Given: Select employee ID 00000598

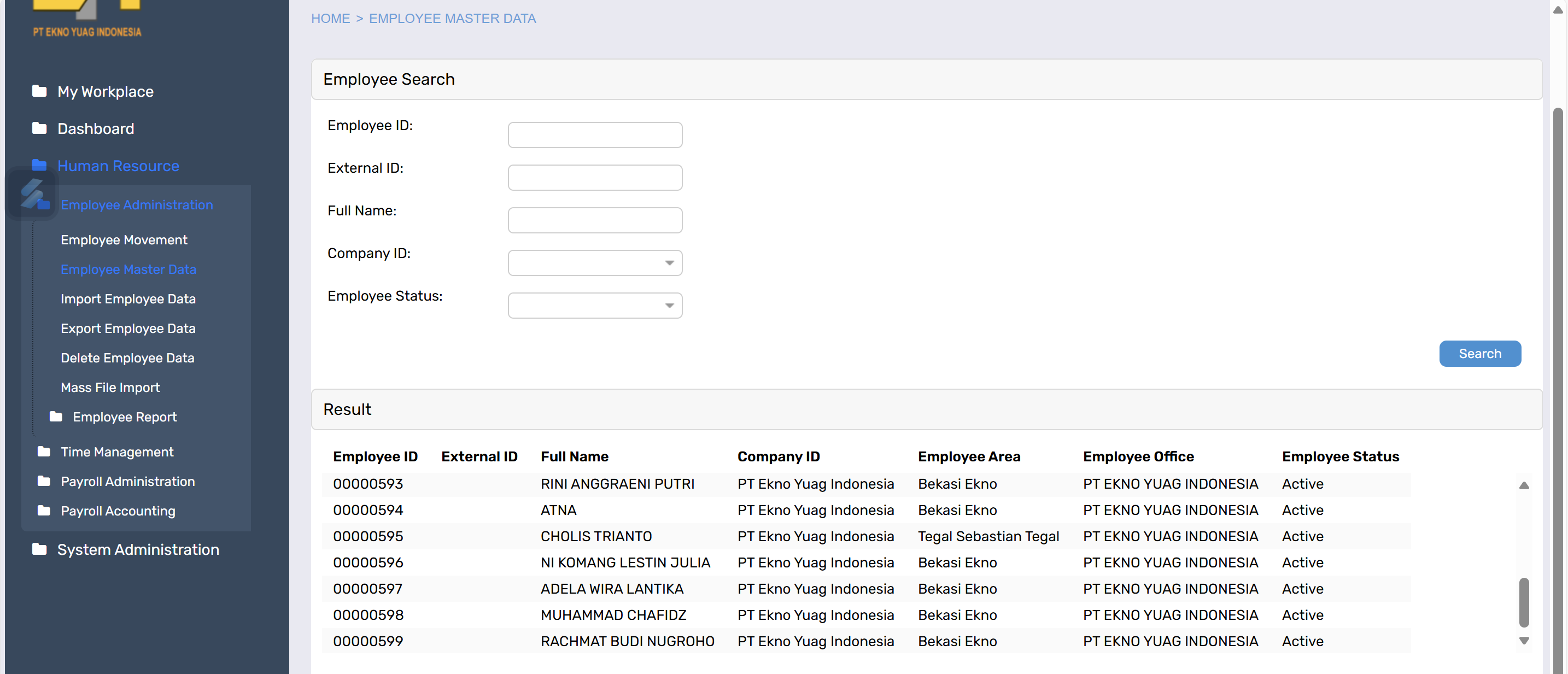Looking at the screenshot, I should point(367,615).
